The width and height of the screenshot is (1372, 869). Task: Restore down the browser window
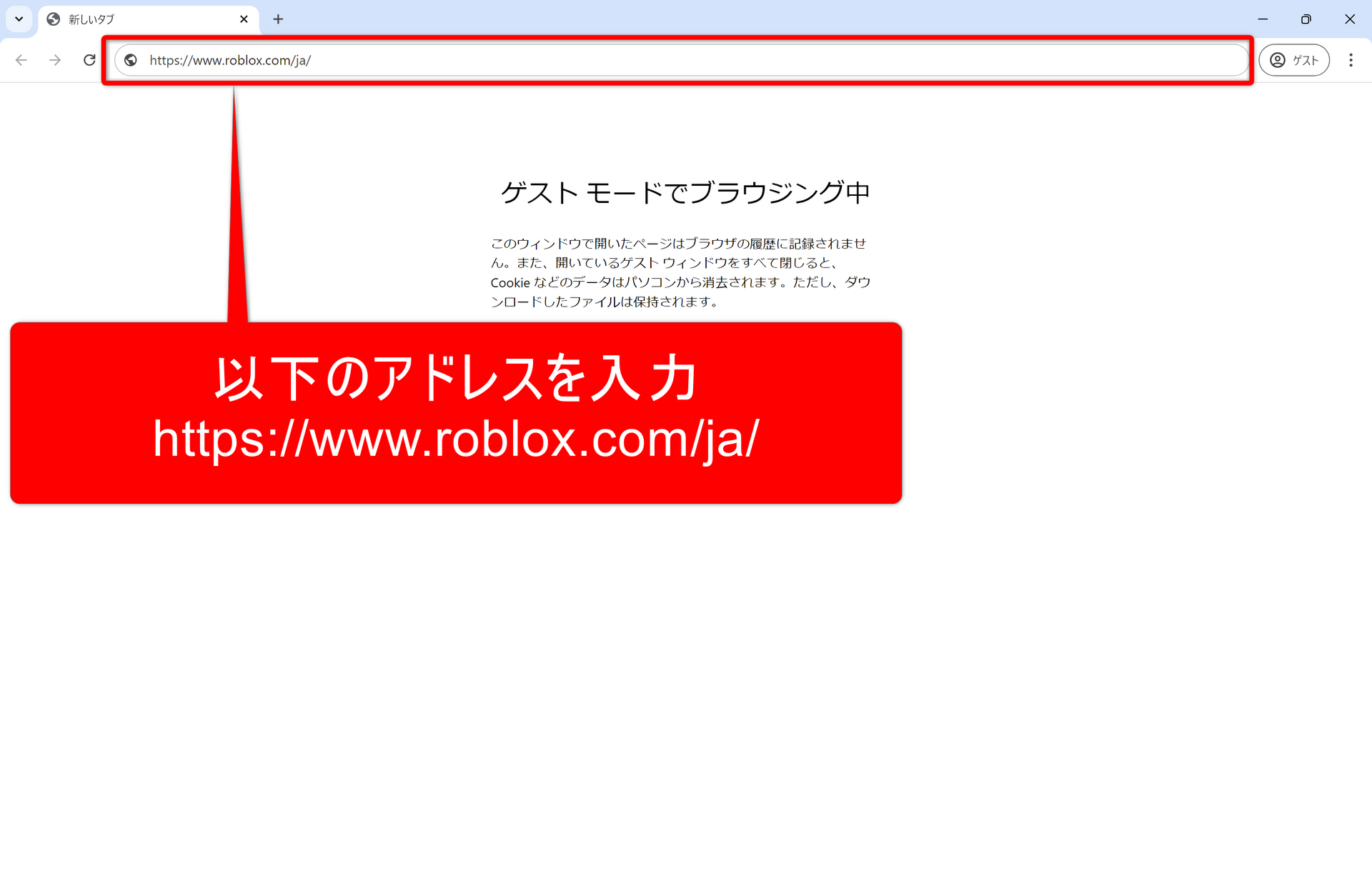(x=1306, y=19)
